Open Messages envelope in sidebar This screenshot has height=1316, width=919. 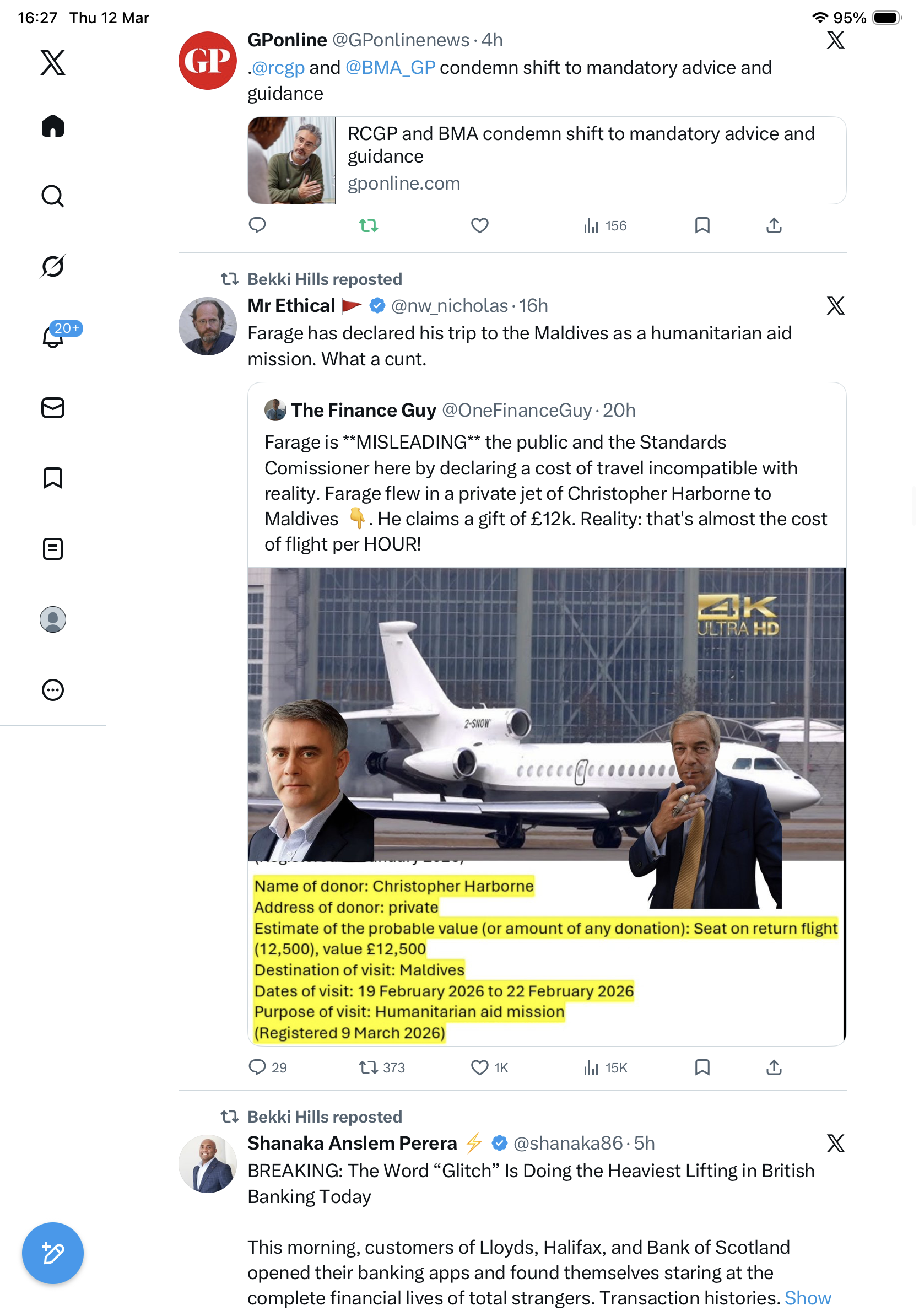tap(53, 408)
